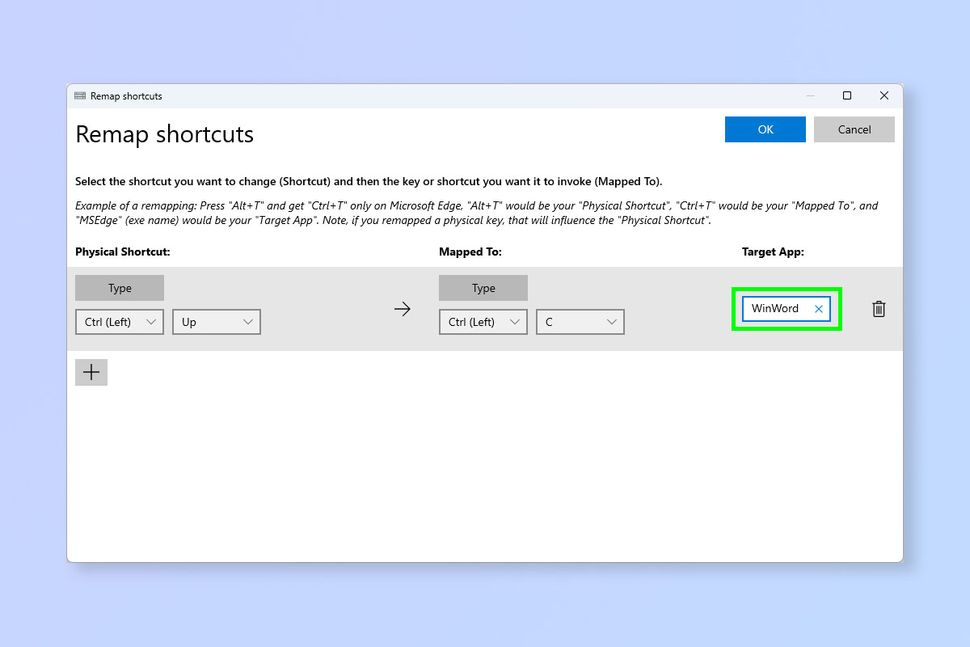Viewport: 970px width, 647px height.
Task: Clear the WinWord target app field
Action: (818, 309)
